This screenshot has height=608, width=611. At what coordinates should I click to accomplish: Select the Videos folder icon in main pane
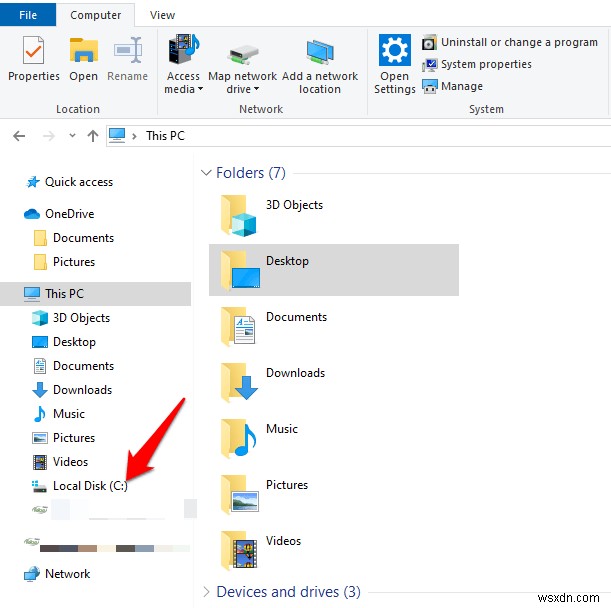point(239,550)
